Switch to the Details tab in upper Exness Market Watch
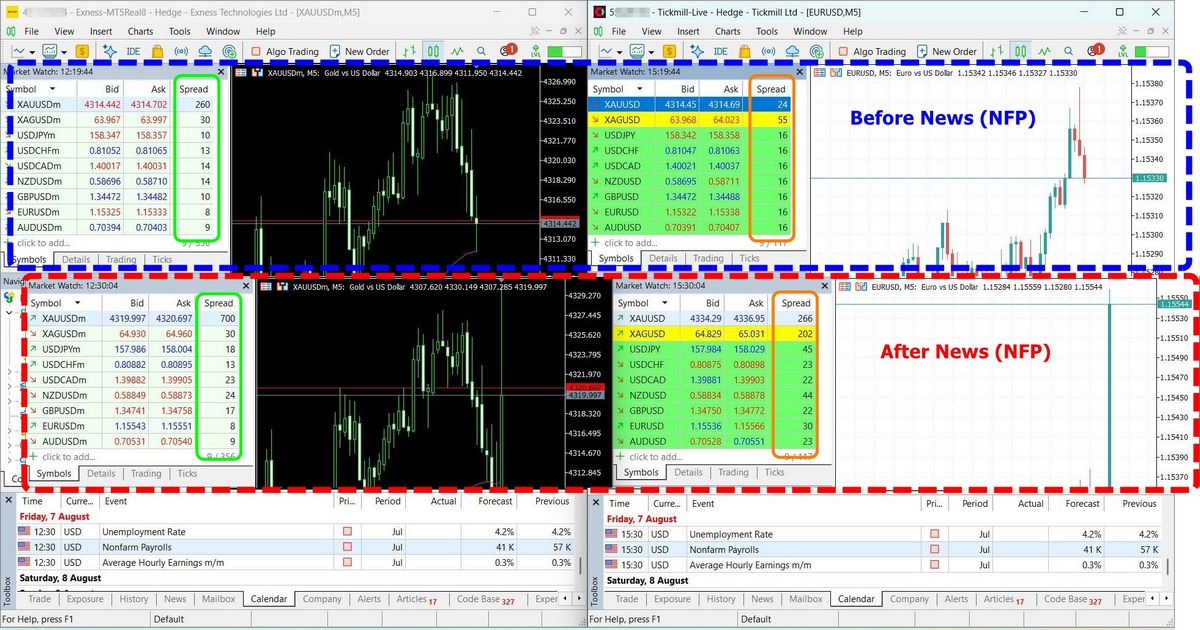The width and height of the screenshot is (1200, 630). (x=75, y=260)
